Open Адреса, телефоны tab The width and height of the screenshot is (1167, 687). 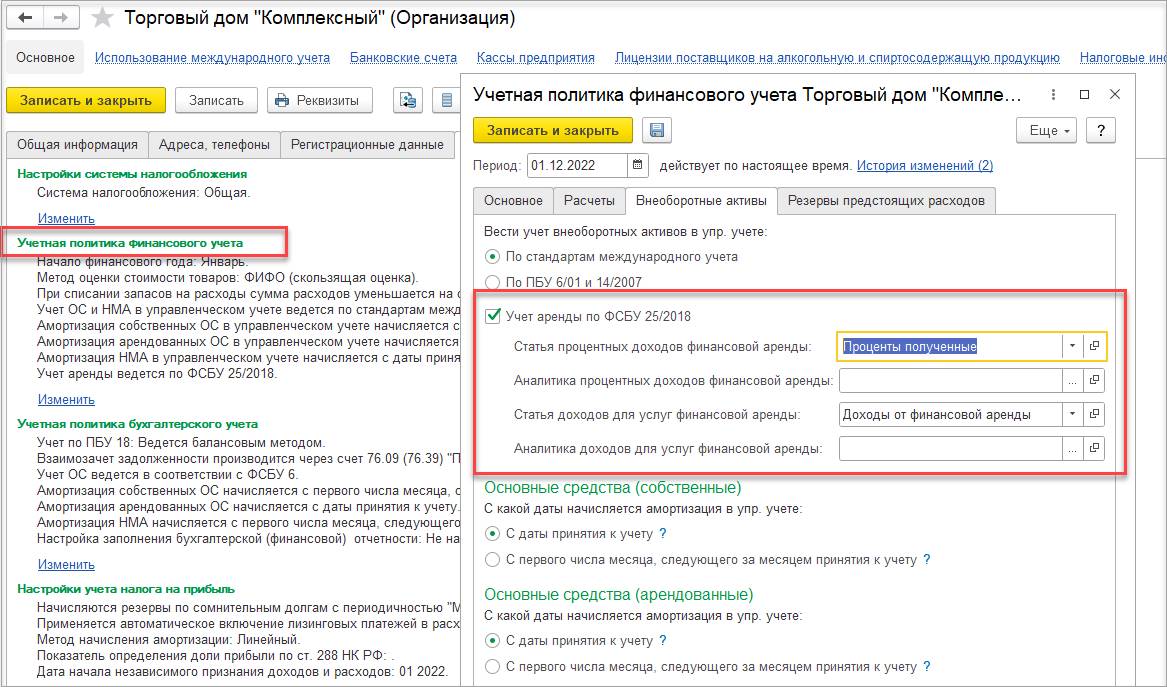coord(214,144)
